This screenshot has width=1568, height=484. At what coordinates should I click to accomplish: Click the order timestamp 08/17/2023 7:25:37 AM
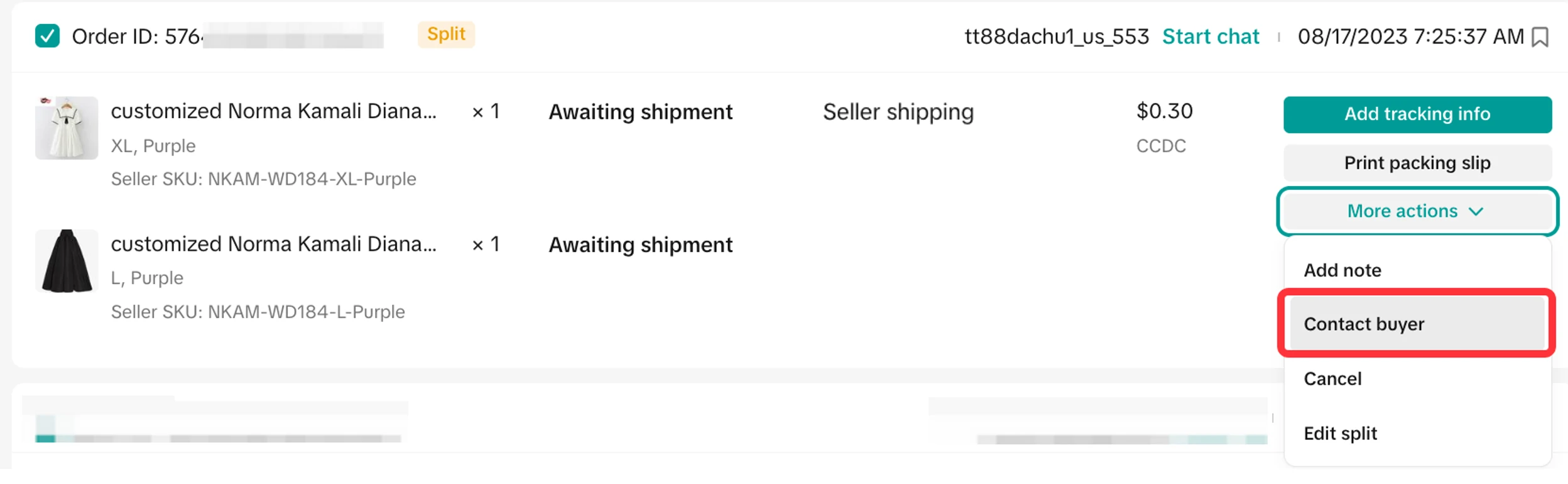point(1410,36)
